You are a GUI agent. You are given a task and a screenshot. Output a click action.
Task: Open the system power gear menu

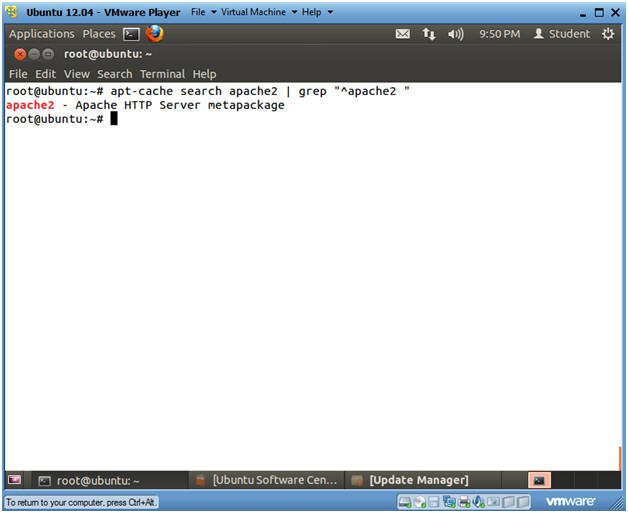pyautogui.click(x=608, y=34)
